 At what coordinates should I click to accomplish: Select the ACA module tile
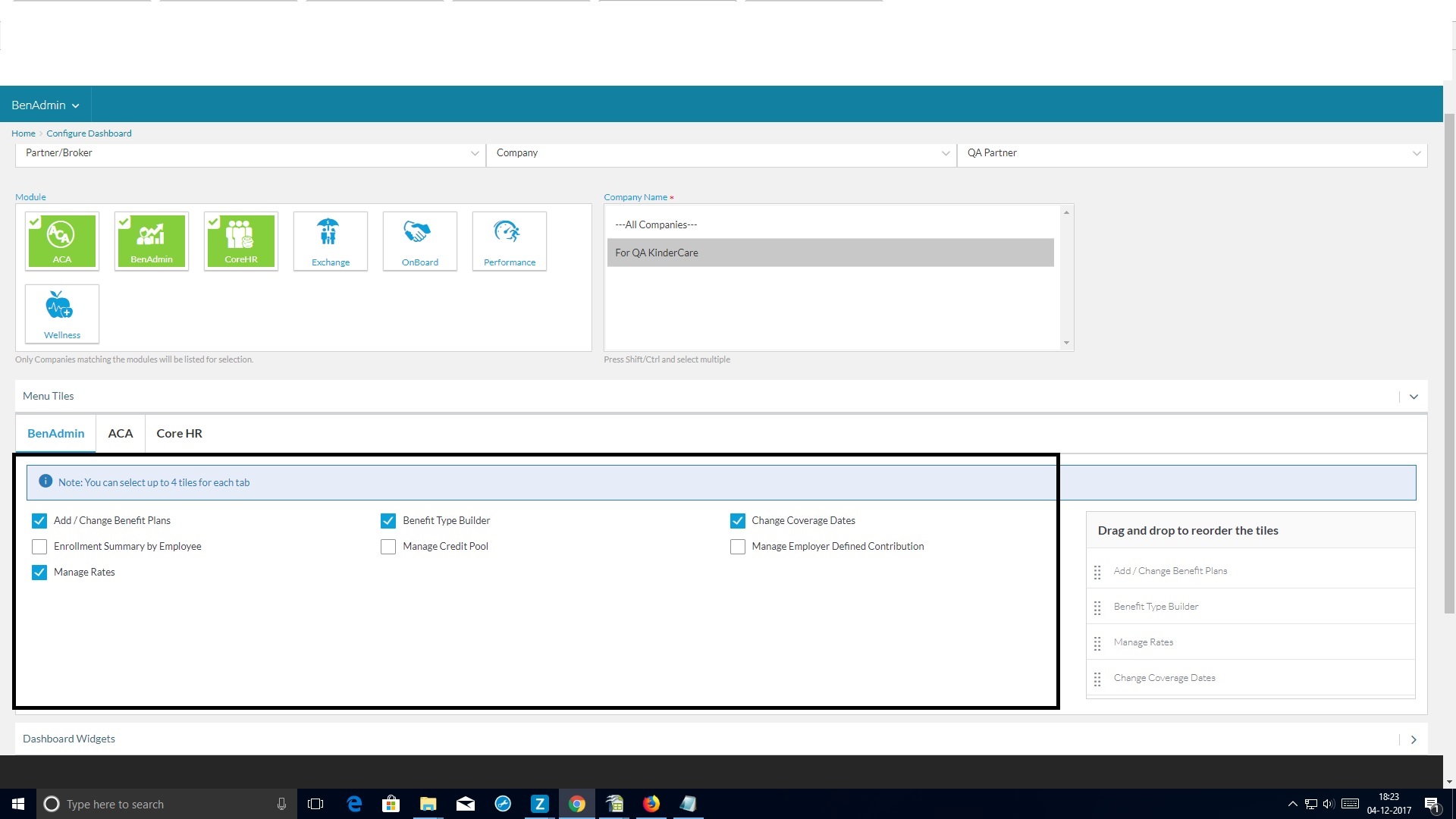(x=62, y=240)
